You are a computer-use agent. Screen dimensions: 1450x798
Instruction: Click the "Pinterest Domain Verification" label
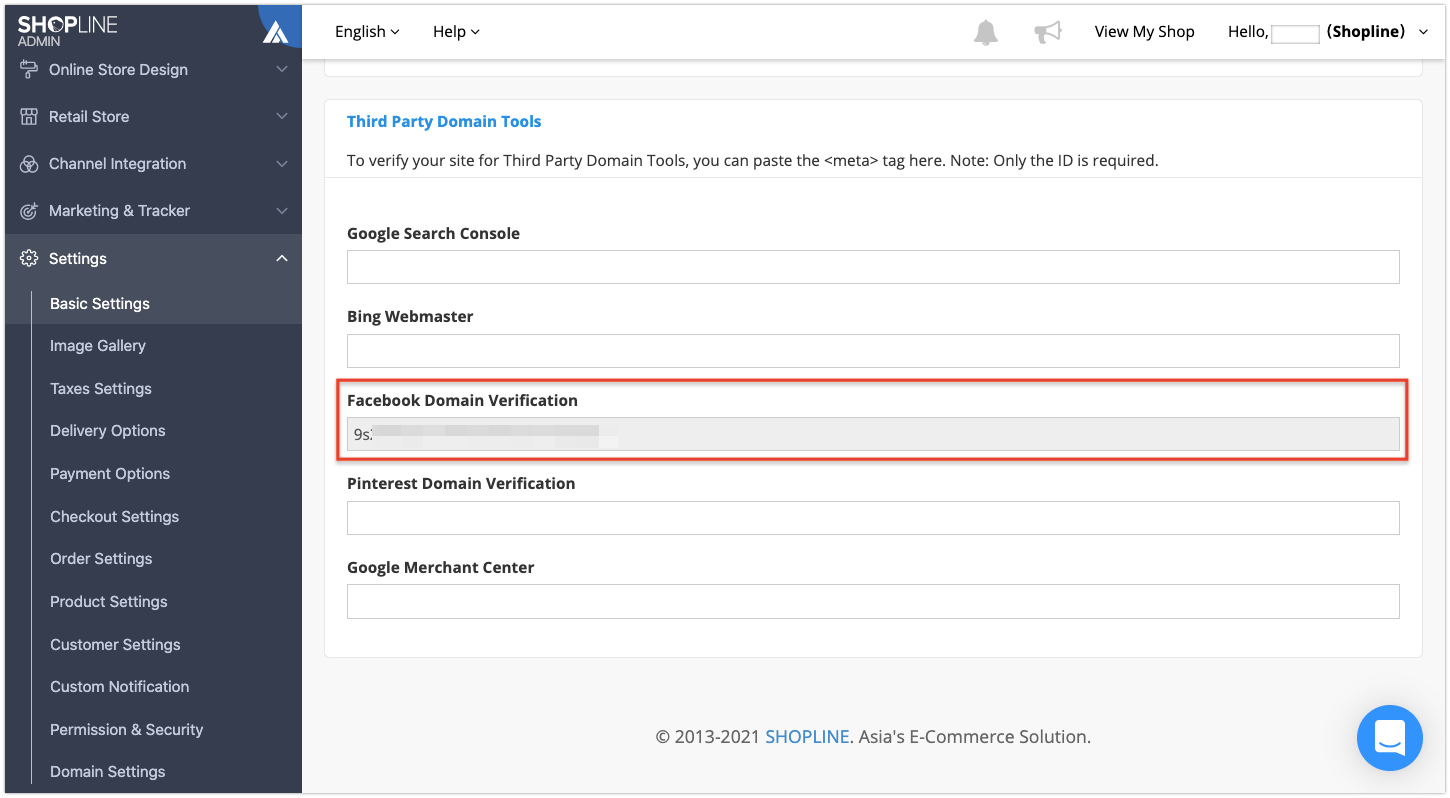[x=461, y=483]
